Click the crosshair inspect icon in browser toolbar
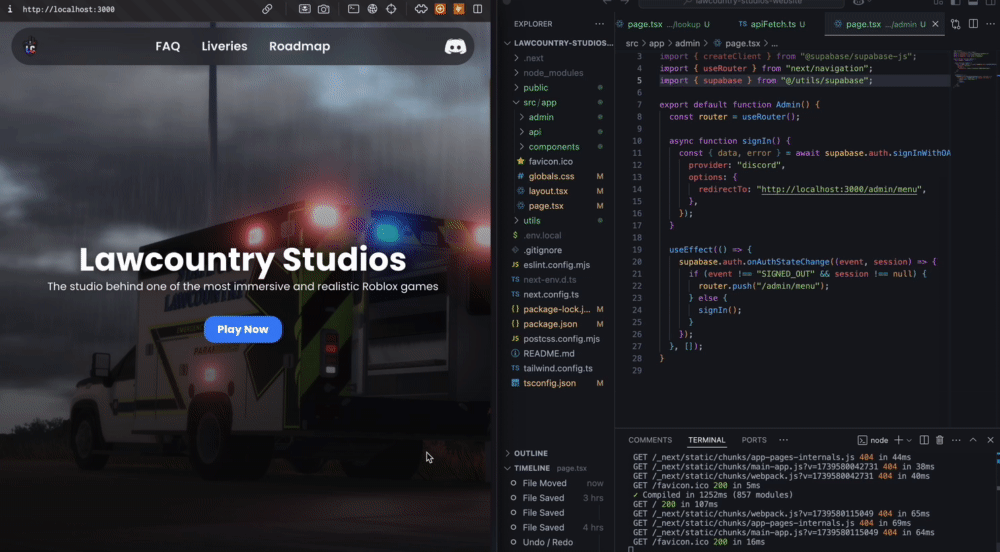Viewport: 1000px width, 552px height. (x=391, y=9)
